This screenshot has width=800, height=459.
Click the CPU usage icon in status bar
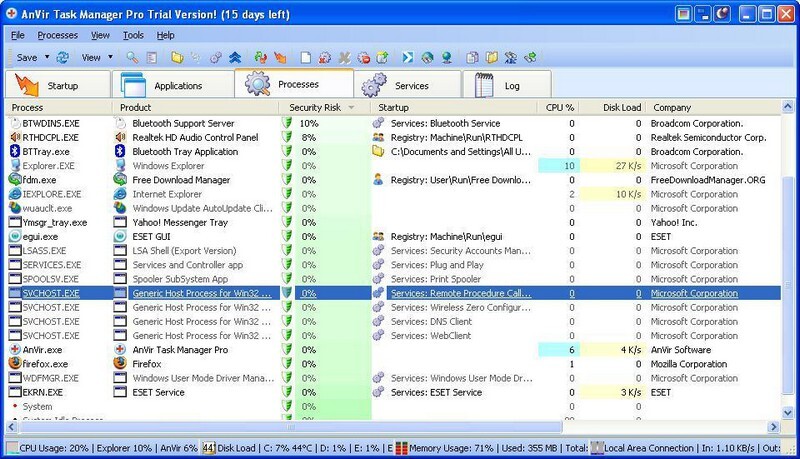click(x=13, y=448)
